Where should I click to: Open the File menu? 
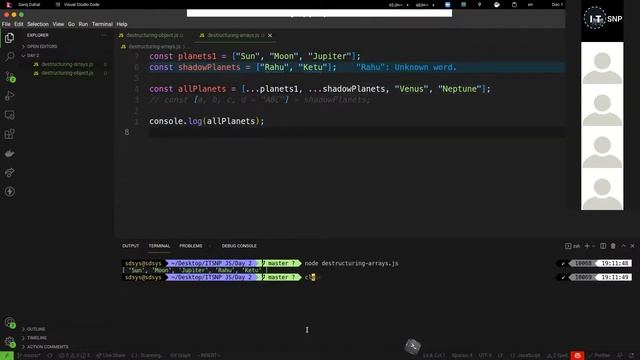tap(6, 24)
